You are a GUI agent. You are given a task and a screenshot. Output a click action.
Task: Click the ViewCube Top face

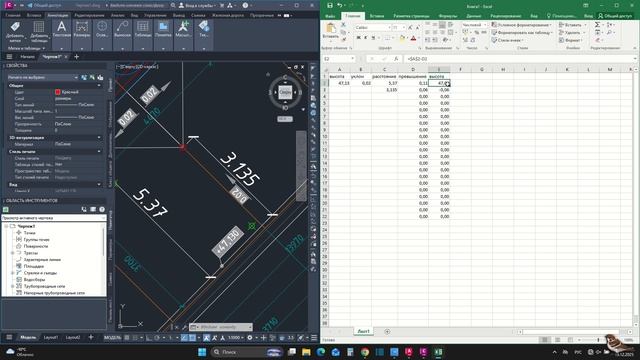[285, 93]
